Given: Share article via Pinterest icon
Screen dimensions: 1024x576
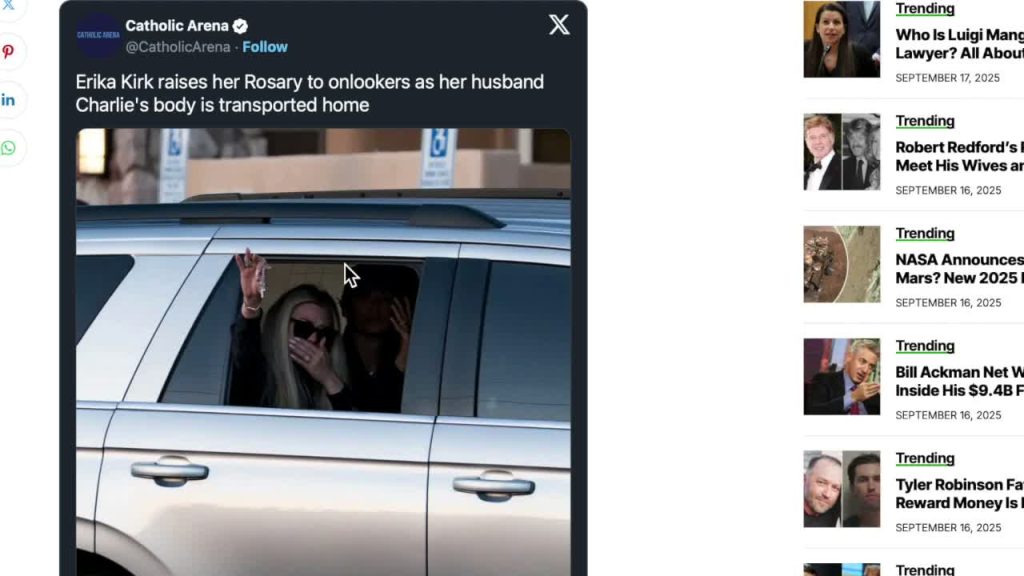Looking at the screenshot, I should (8, 52).
